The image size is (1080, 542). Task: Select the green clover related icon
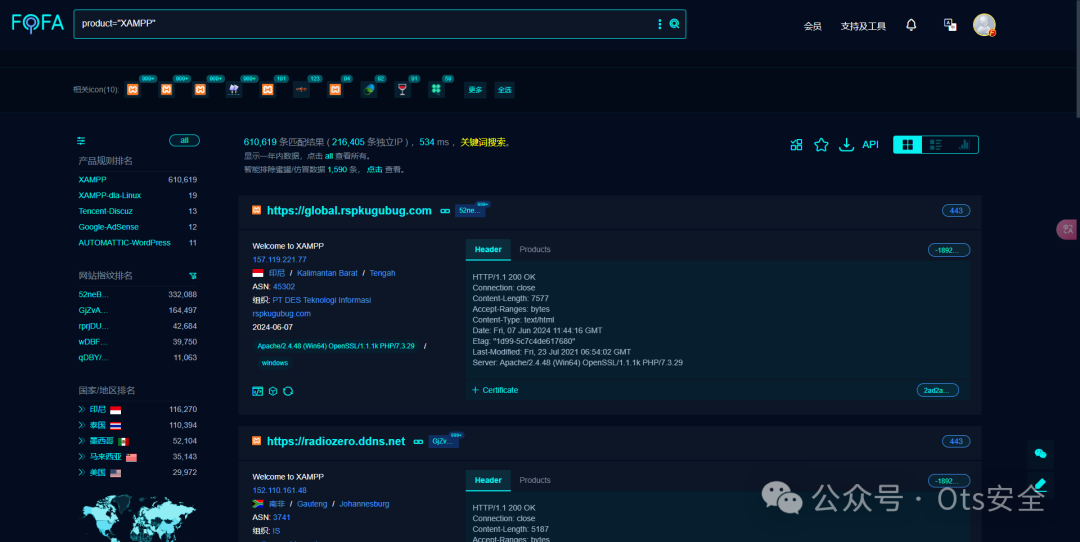(x=436, y=90)
